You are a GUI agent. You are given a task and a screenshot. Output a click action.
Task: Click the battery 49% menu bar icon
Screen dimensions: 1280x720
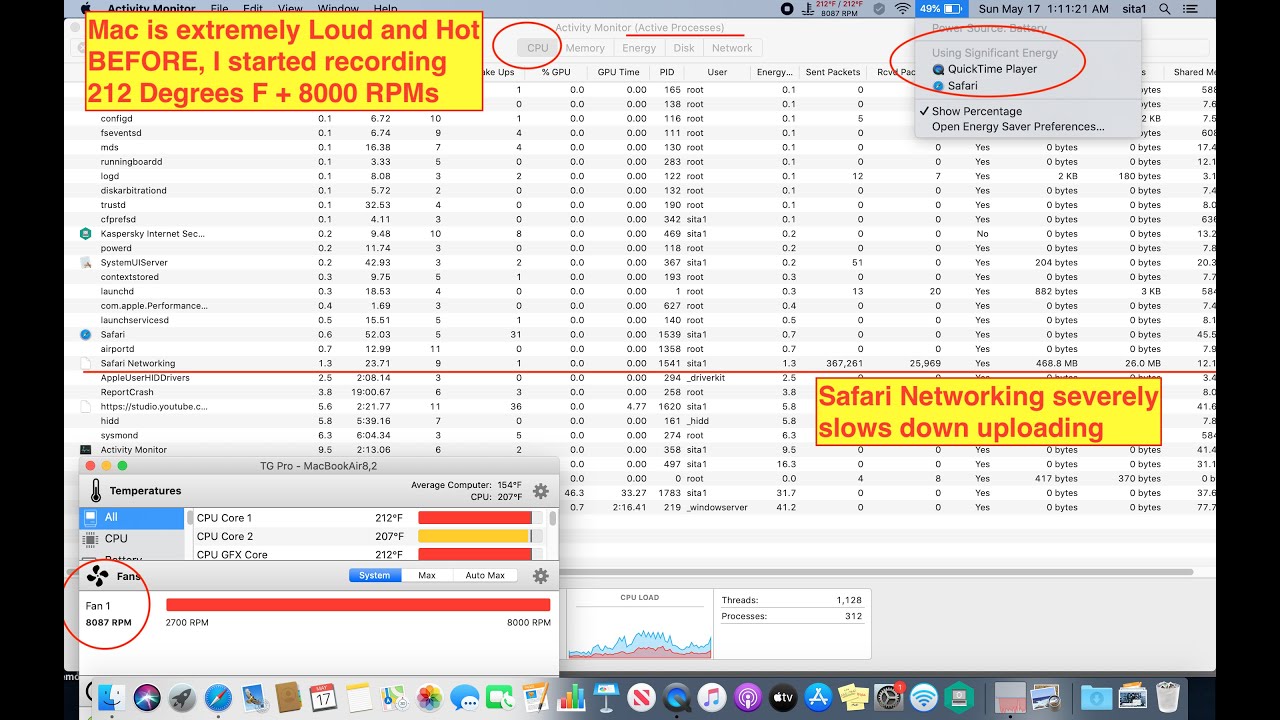pyautogui.click(x=940, y=8)
